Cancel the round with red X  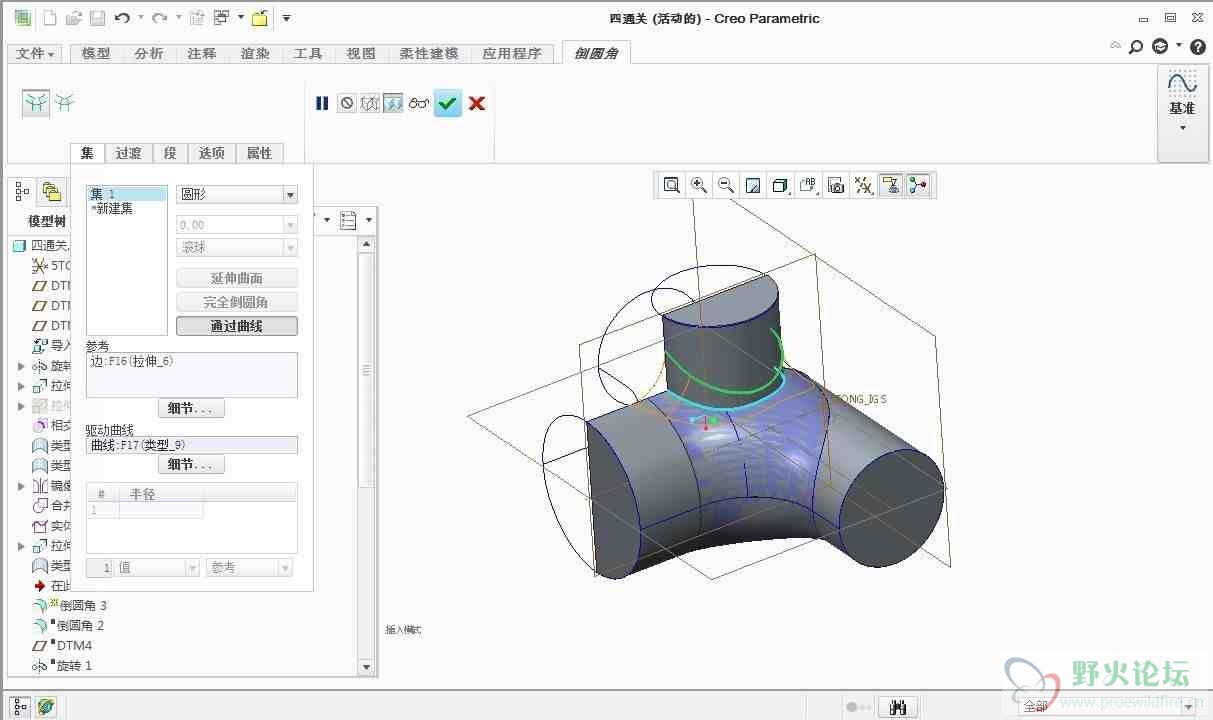tap(477, 103)
